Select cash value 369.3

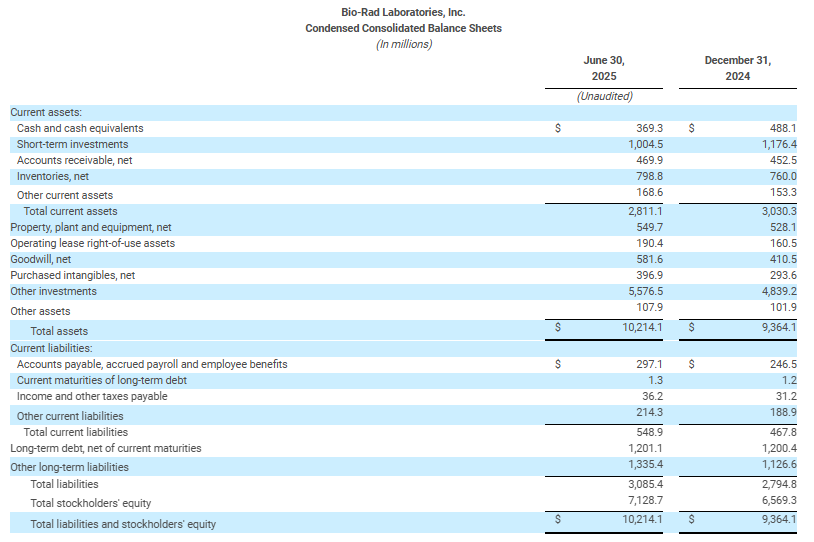(649, 128)
